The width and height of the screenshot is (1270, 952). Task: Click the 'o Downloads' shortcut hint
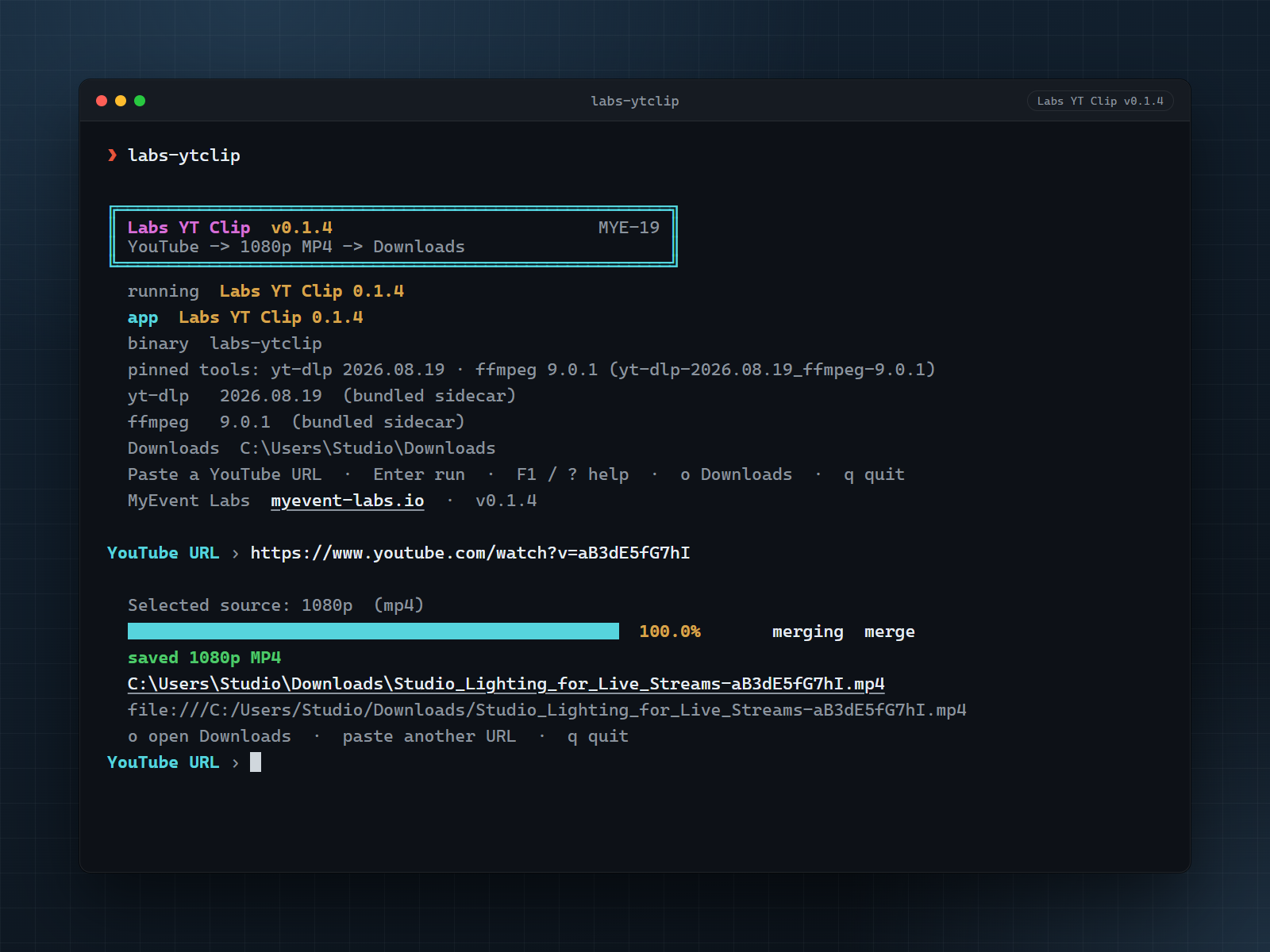pos(737,474)
